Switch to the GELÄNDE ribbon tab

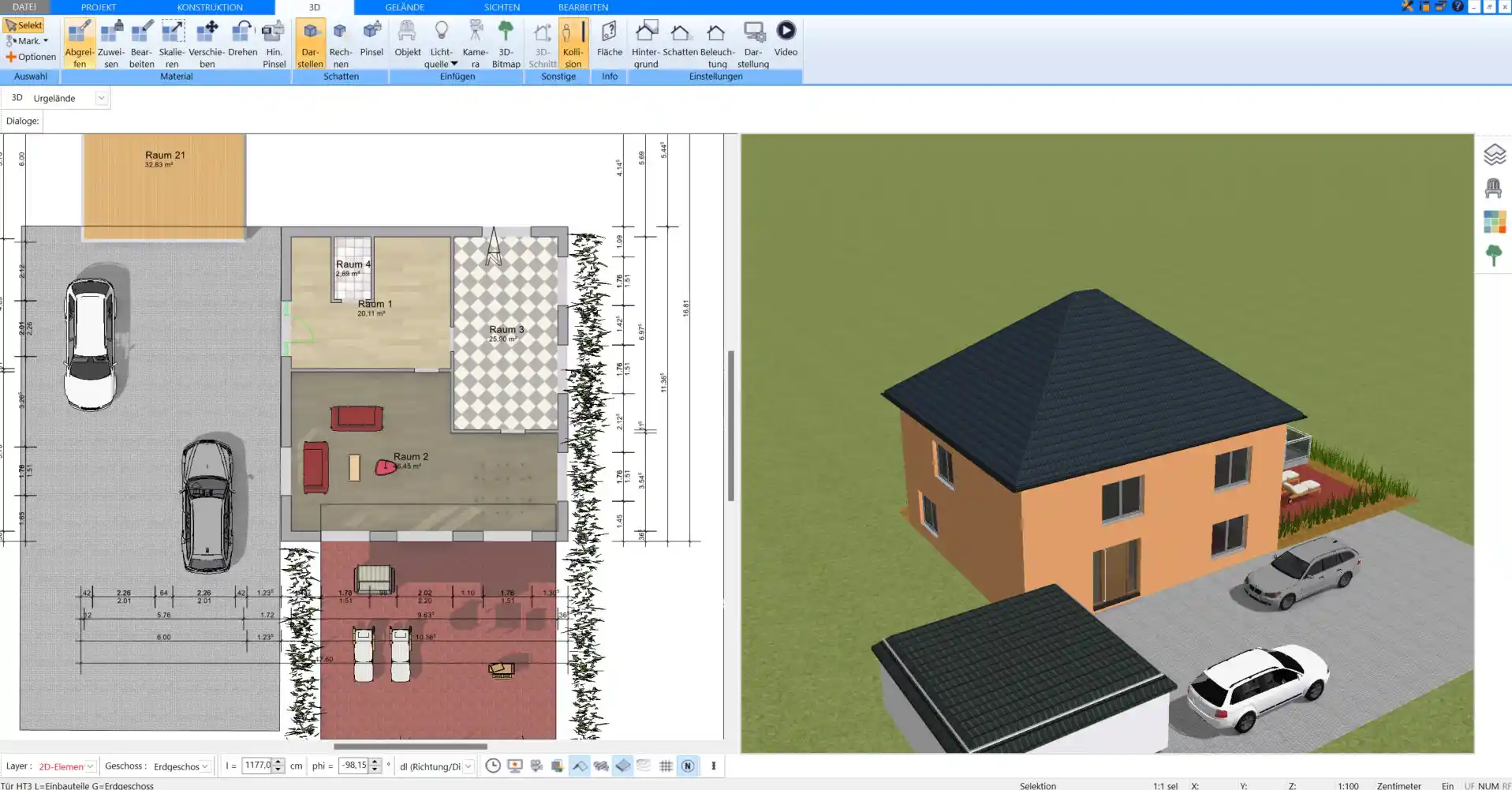[x=405, y=7]
